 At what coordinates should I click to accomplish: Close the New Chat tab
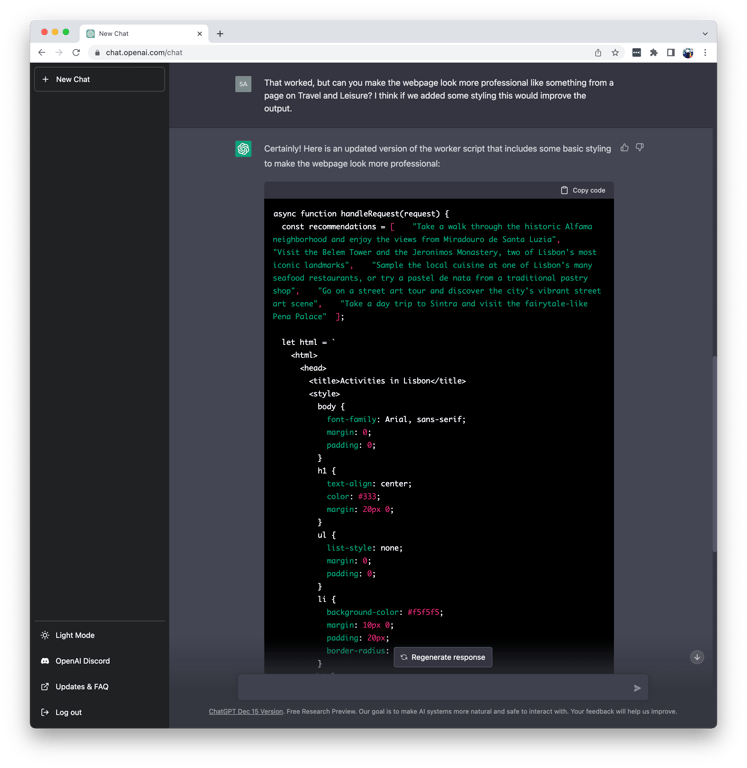pos(199,34)
